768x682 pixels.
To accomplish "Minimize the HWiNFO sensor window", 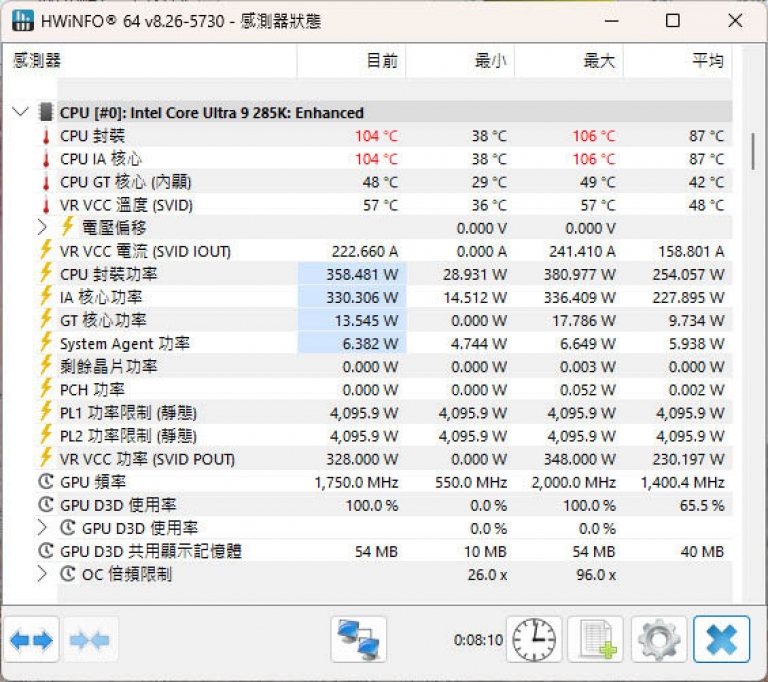I will point(611,21).
